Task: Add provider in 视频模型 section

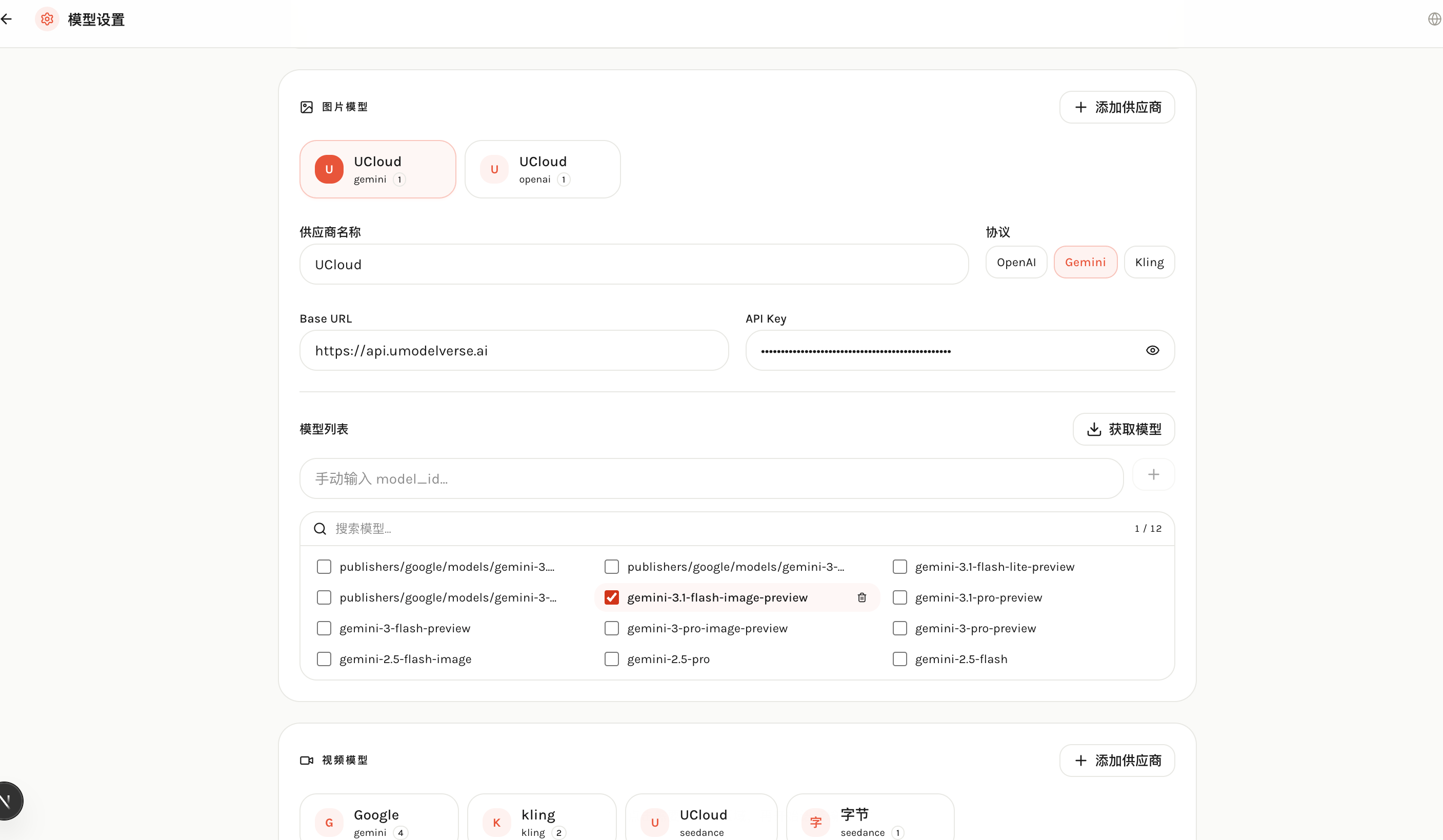Action: point(1117,761)
